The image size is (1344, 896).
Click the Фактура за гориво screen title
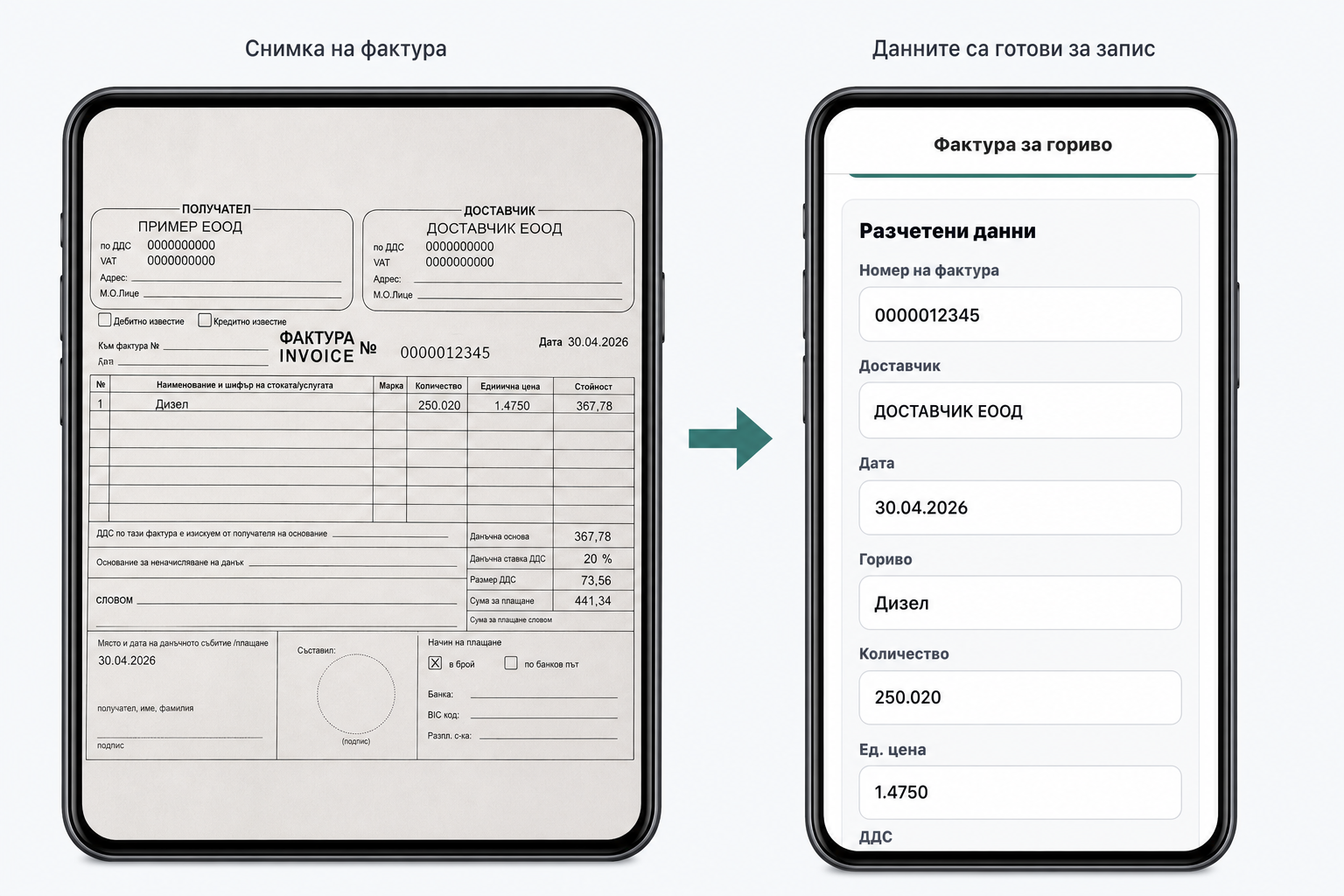1022,144
